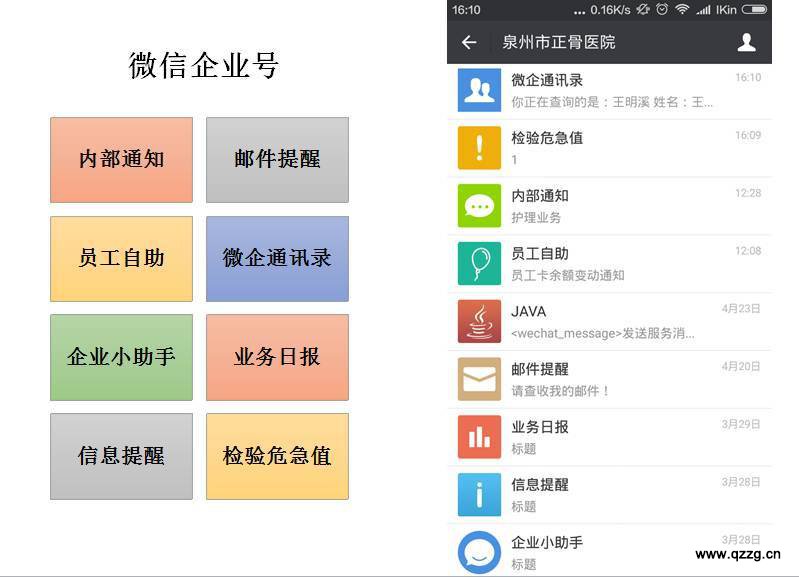Screen dimensions: 799x577
Task: Open the 信息提醒 list entry title
Action: (540, 485)
